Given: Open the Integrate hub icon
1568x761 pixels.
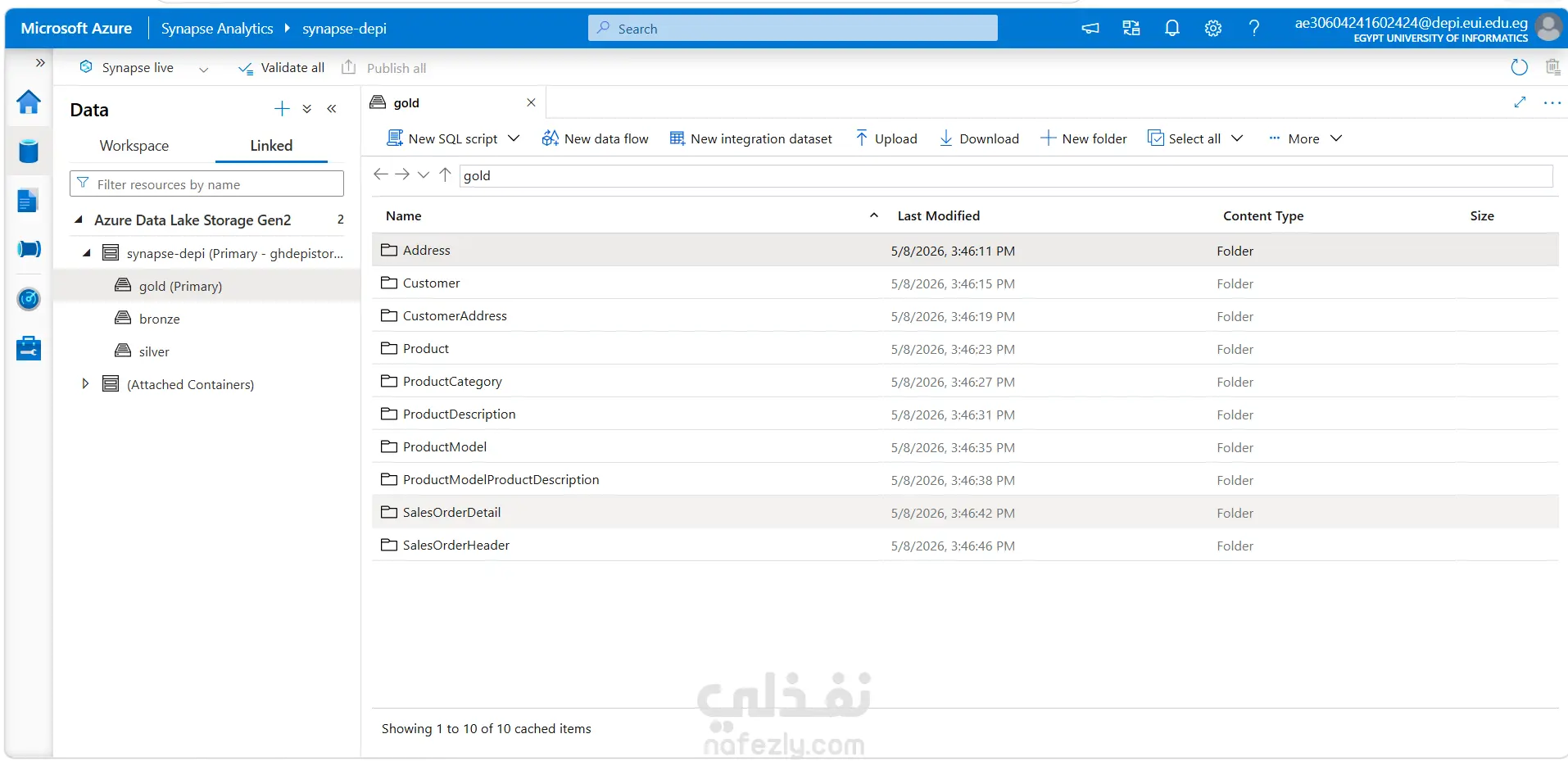Looking at the screenshot, I should (29, 249).
